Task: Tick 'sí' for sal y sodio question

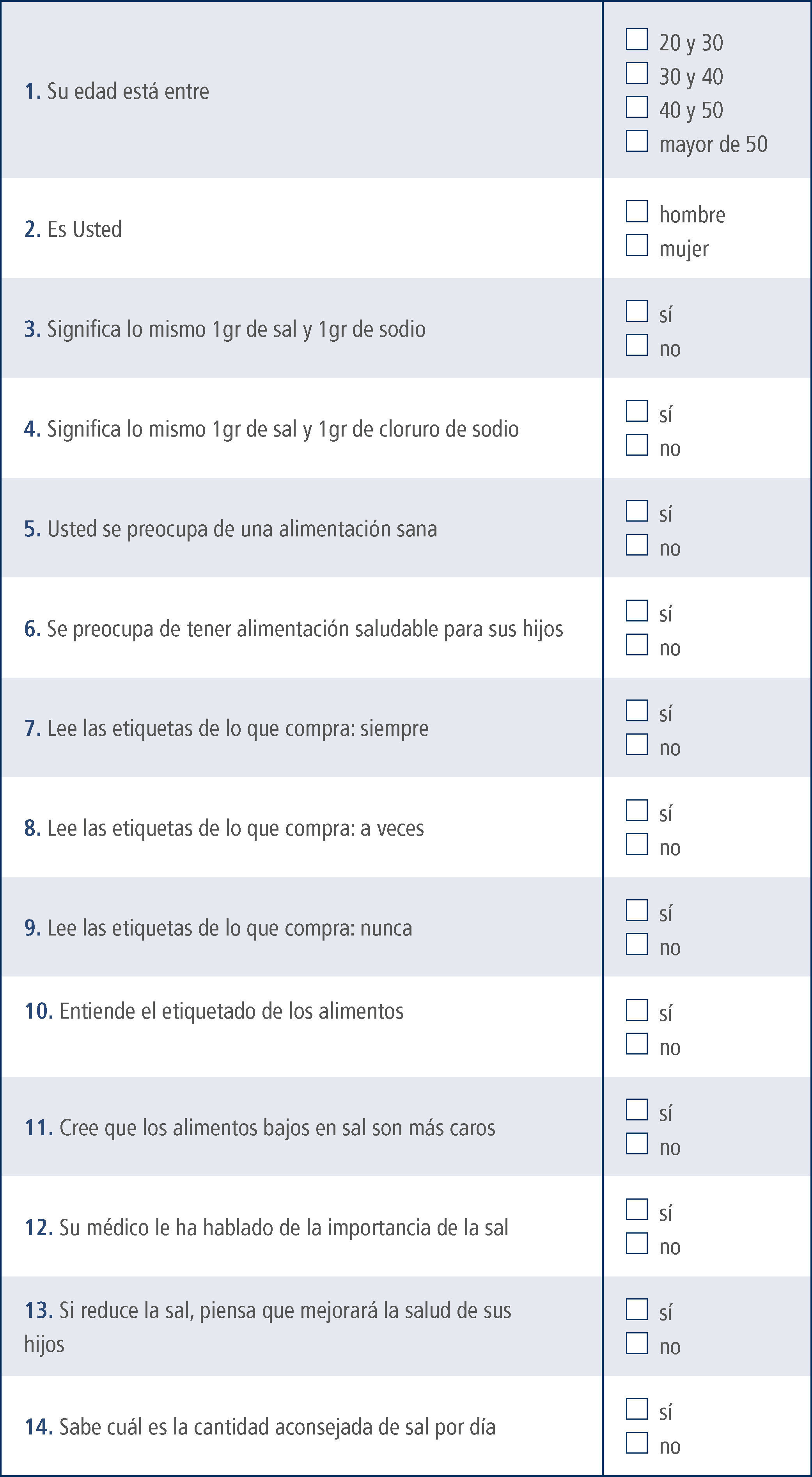Action: (636, 311)
